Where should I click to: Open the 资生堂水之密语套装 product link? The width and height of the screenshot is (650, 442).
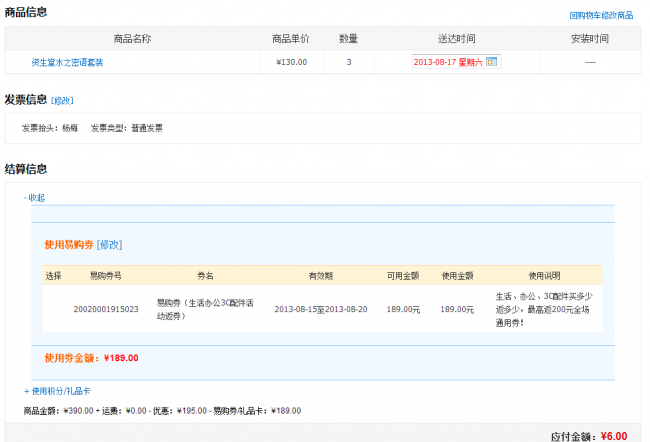pos(67,62)
